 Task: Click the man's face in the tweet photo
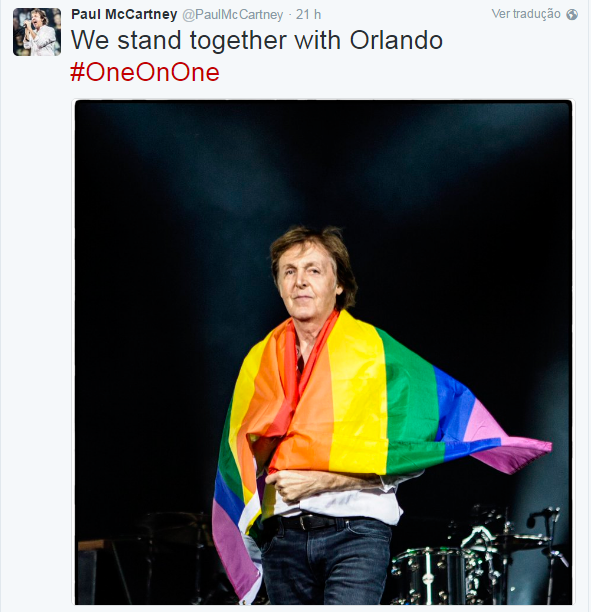point(306,279)
